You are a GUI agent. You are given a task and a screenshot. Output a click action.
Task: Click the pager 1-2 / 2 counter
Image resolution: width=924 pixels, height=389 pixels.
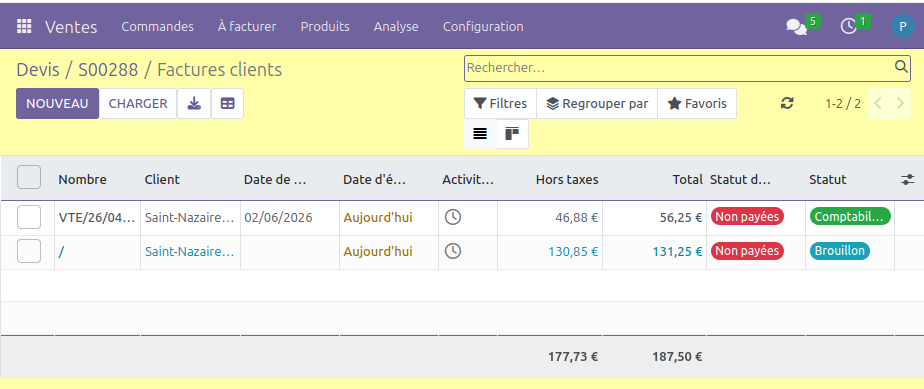click(843, 104)
